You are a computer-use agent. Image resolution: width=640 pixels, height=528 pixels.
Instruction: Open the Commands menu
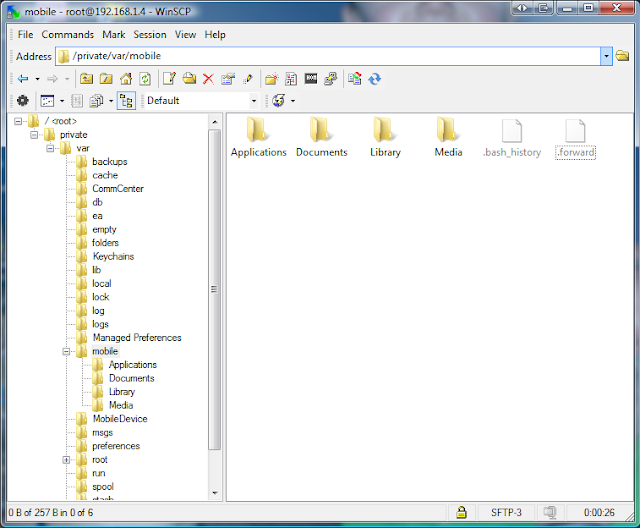point(68,35)
